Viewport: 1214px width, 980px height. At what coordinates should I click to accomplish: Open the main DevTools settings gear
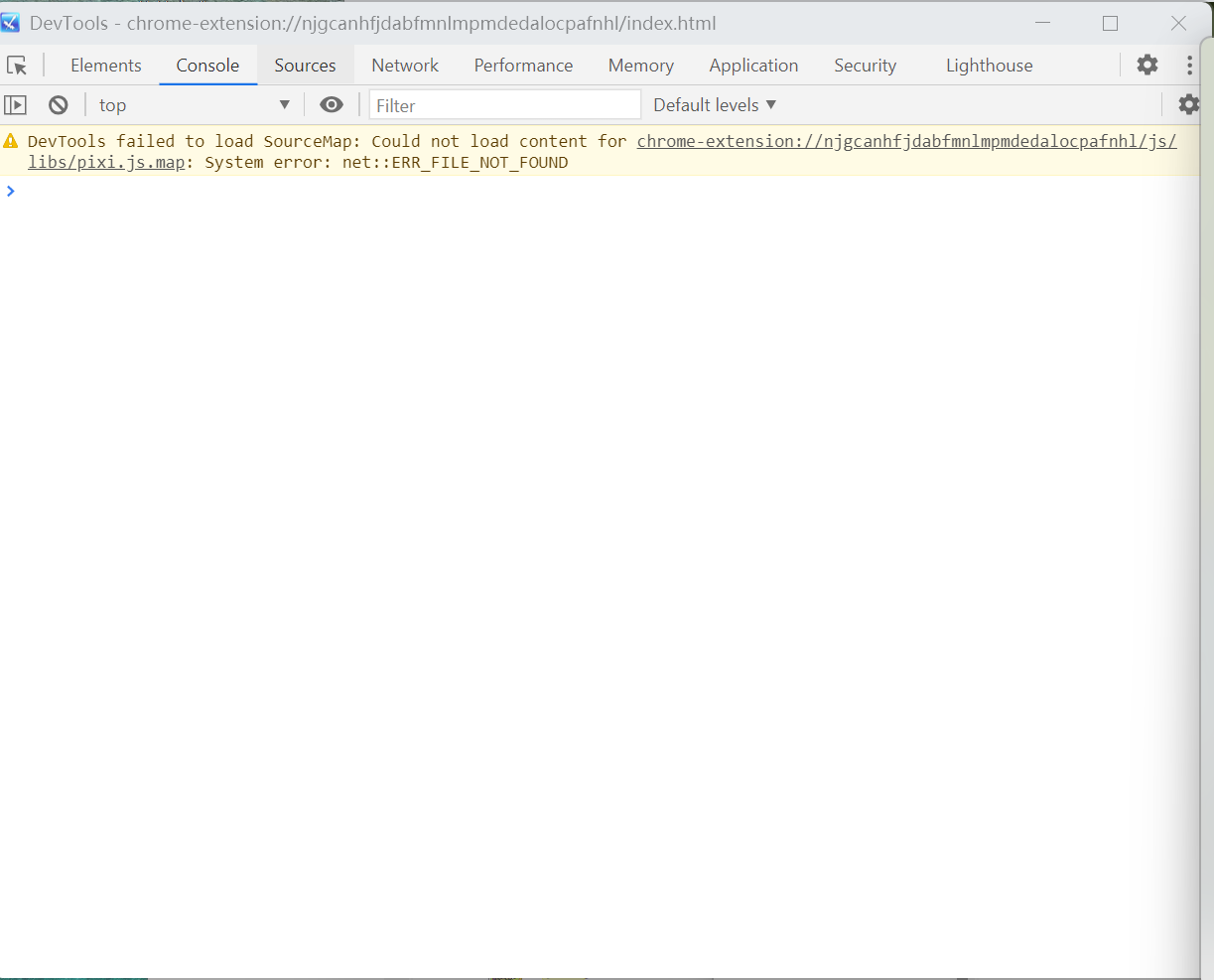coord(1147,65)
